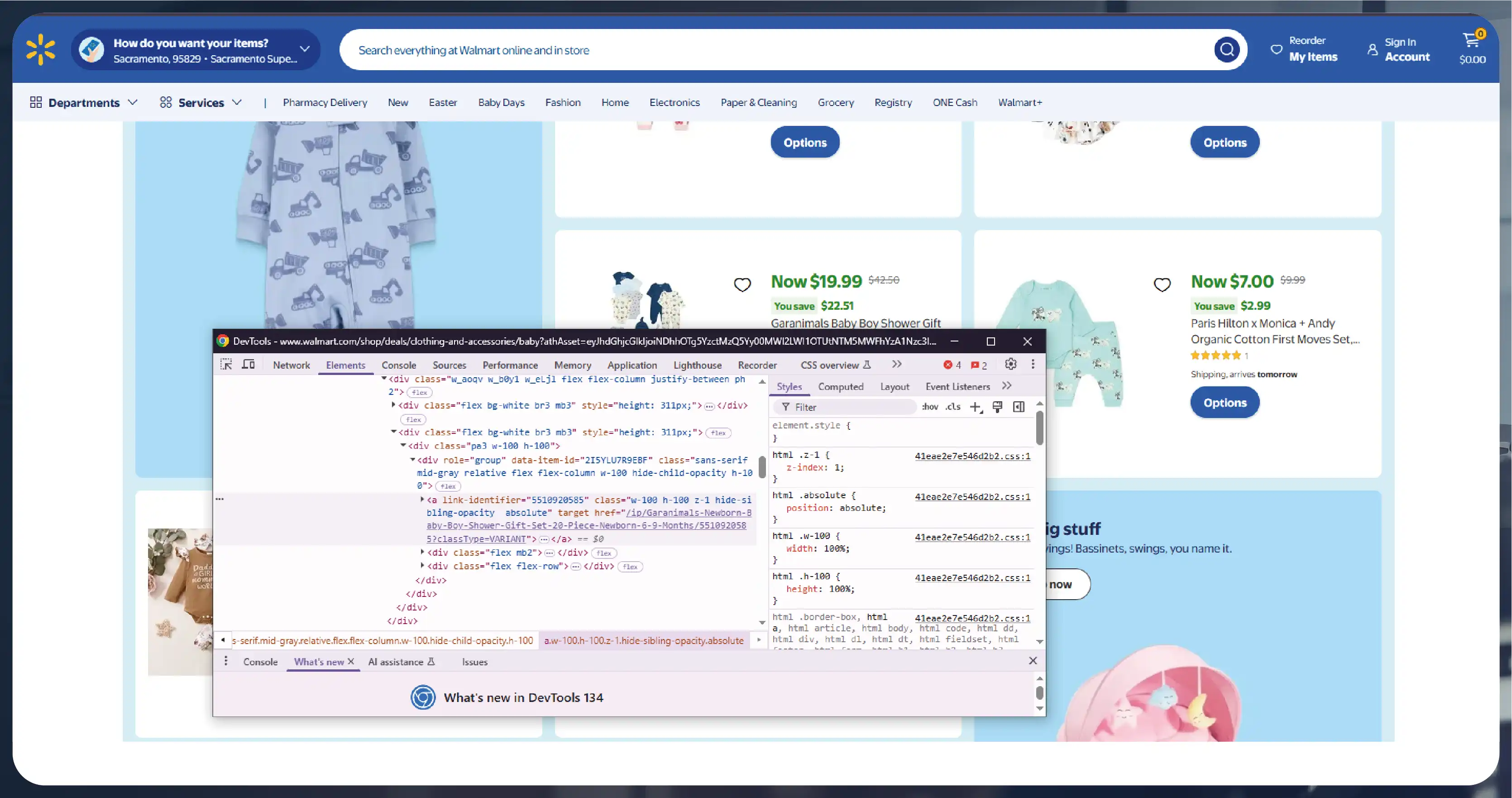Open DevTools settings gear

tap(1010, 364)
